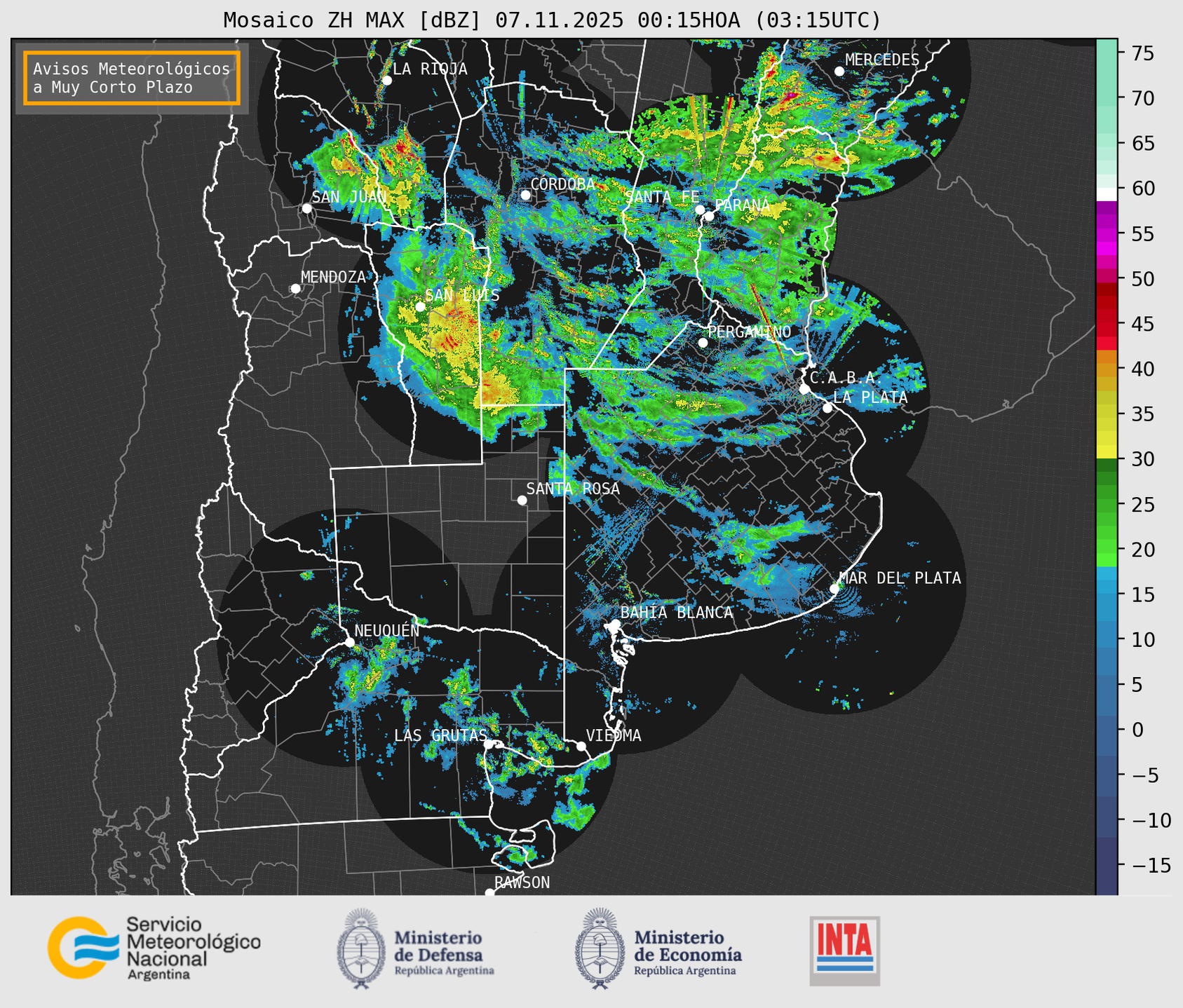Click the VIEDMA city marker dot
This screenshot has width=1183, height=1008.
pyautogui.click(x=581, y=746)
